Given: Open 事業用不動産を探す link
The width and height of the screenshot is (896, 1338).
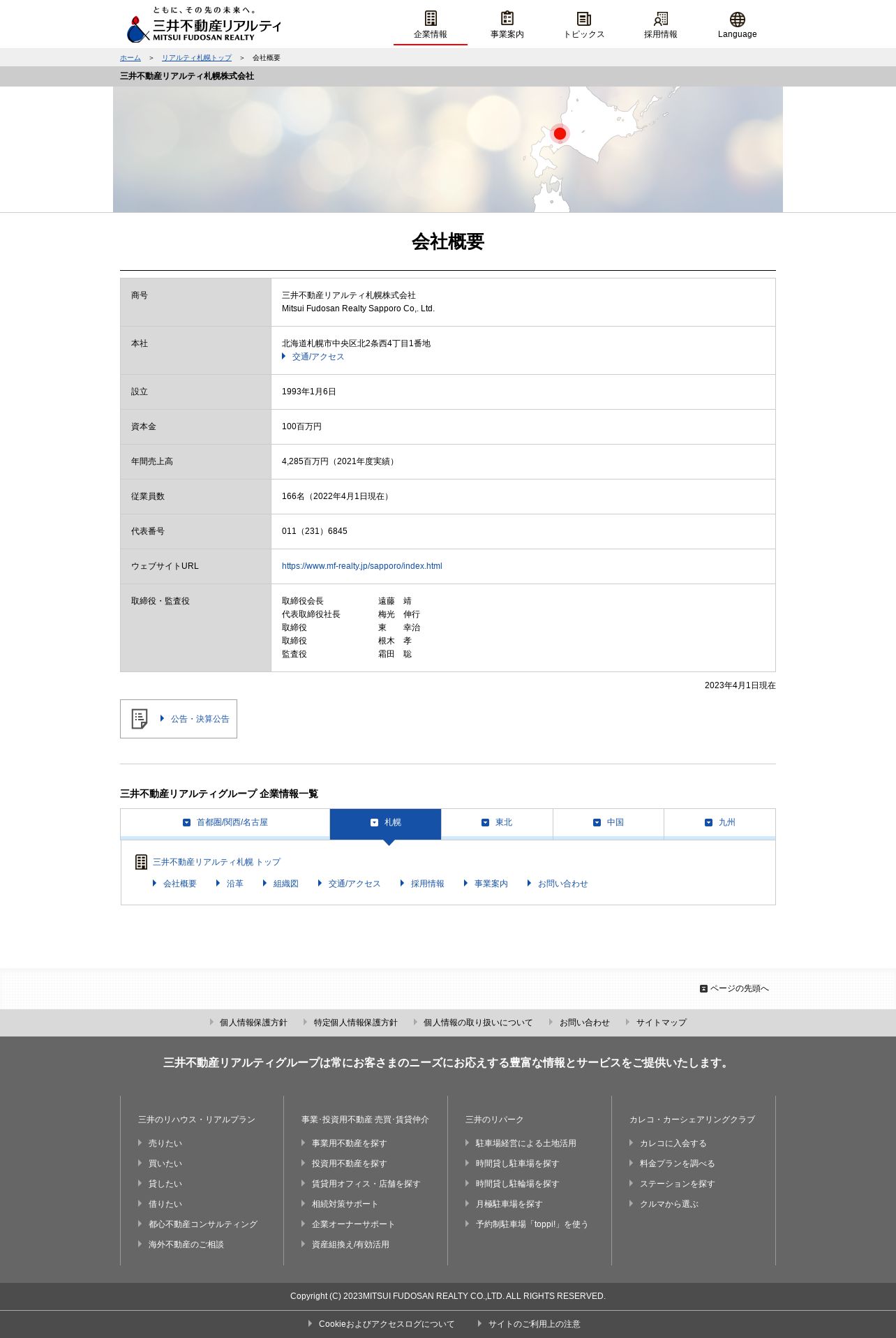Looking at the screenshot, I should click(349, 1143).
